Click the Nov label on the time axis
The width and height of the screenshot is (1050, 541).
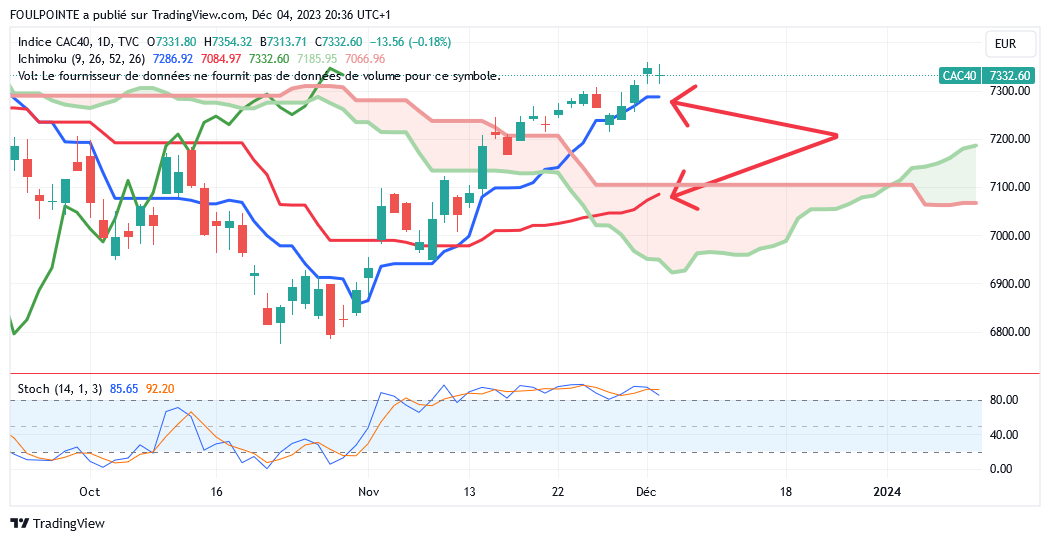pyautogui.click(x=369, y=492)
